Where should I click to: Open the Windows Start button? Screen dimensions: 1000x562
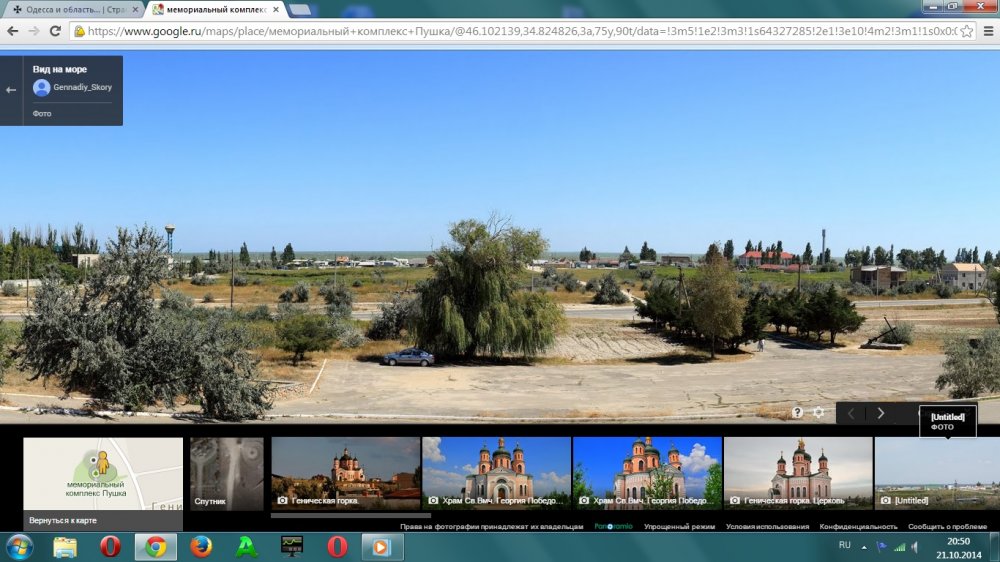(x=19, y=547)
